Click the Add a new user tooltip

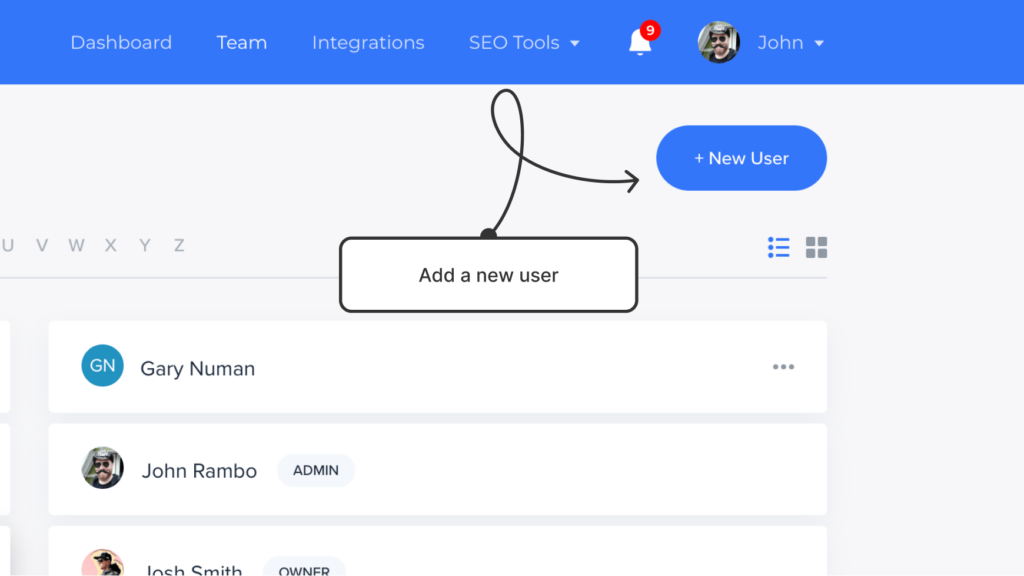[488, 275]
